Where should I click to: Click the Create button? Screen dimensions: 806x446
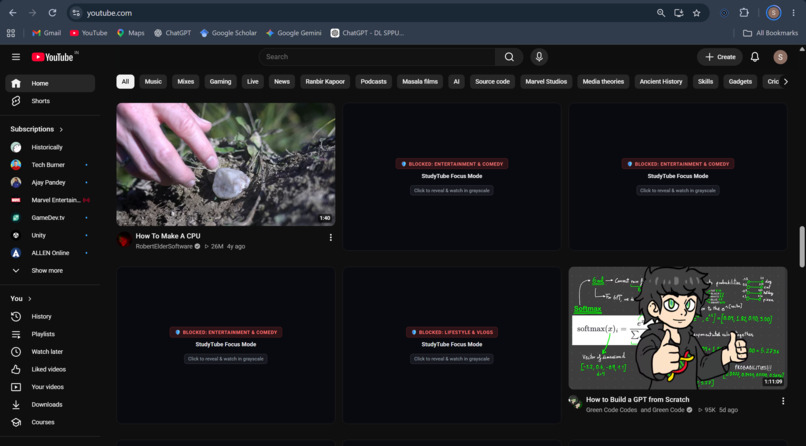click(720, 57)
